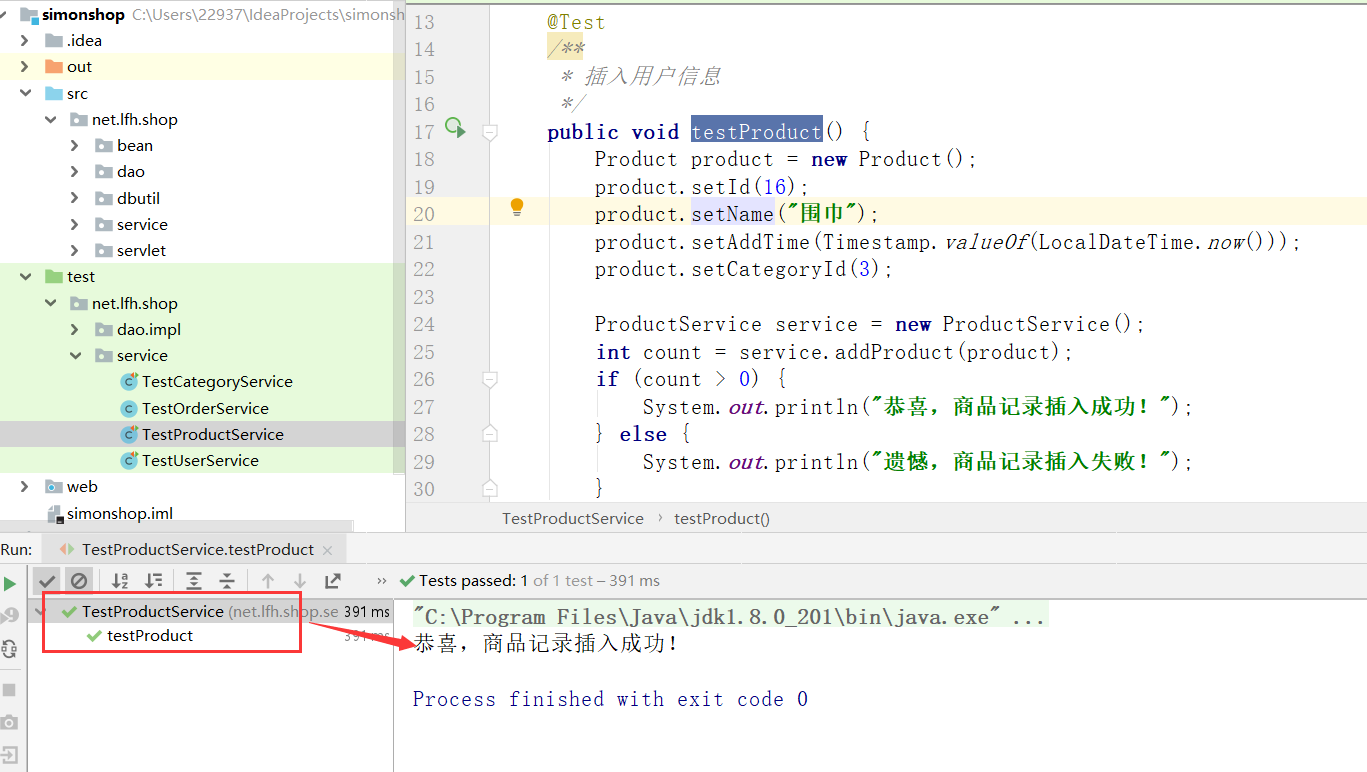Collapse TestProductService test result node
The width and height of the screenshot is (1367, 772).
(40, 611)
